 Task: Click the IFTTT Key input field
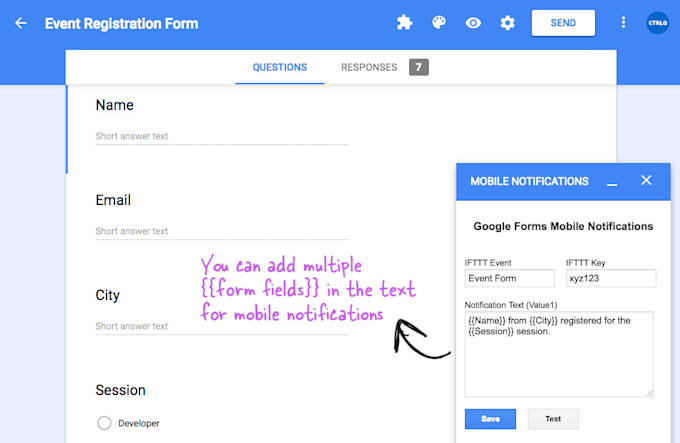point(610,279)
